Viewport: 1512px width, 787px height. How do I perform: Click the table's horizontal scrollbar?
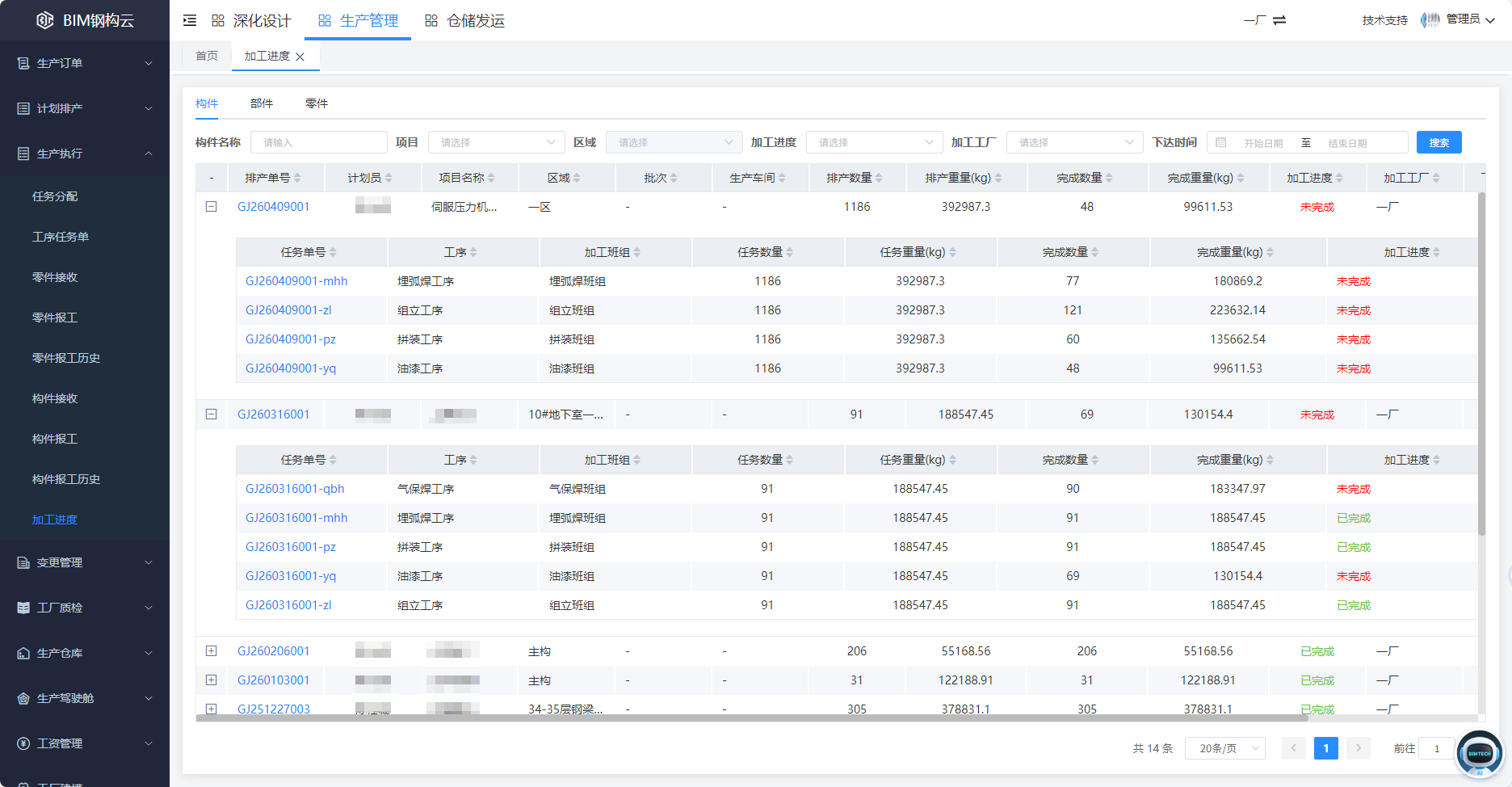751,718
